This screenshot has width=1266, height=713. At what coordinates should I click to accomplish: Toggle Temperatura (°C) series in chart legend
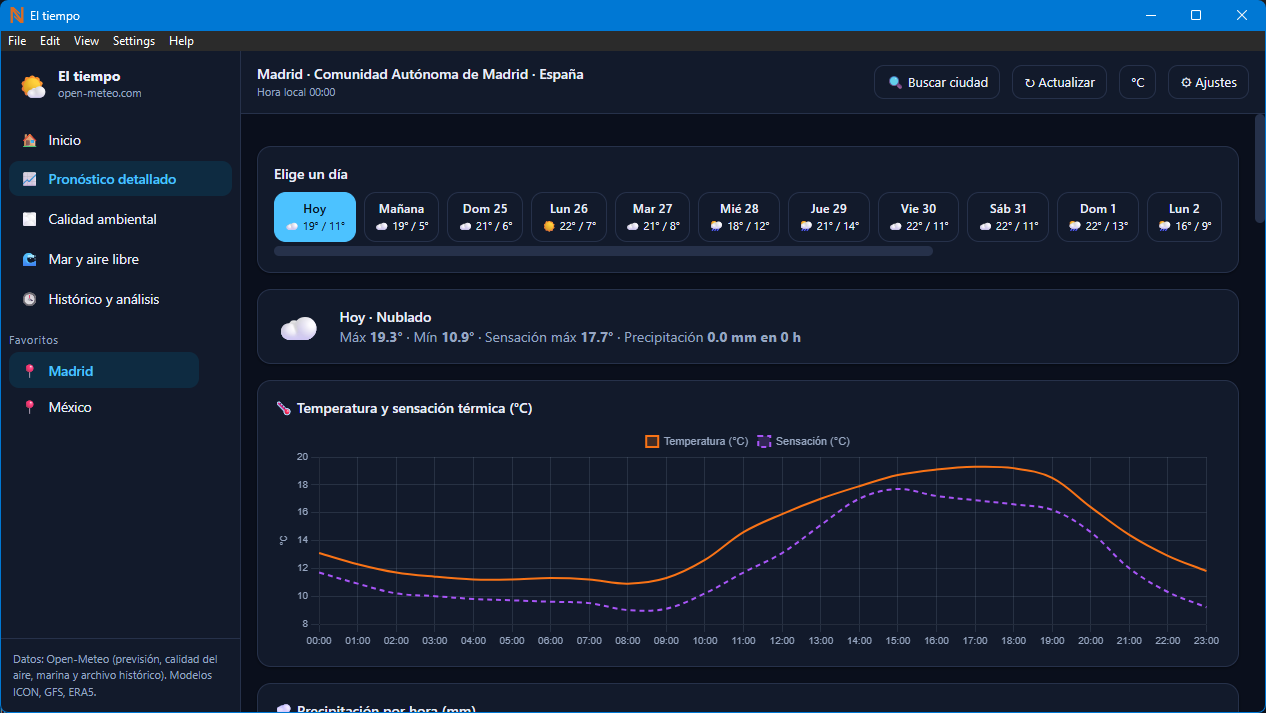tap(697, 441)
